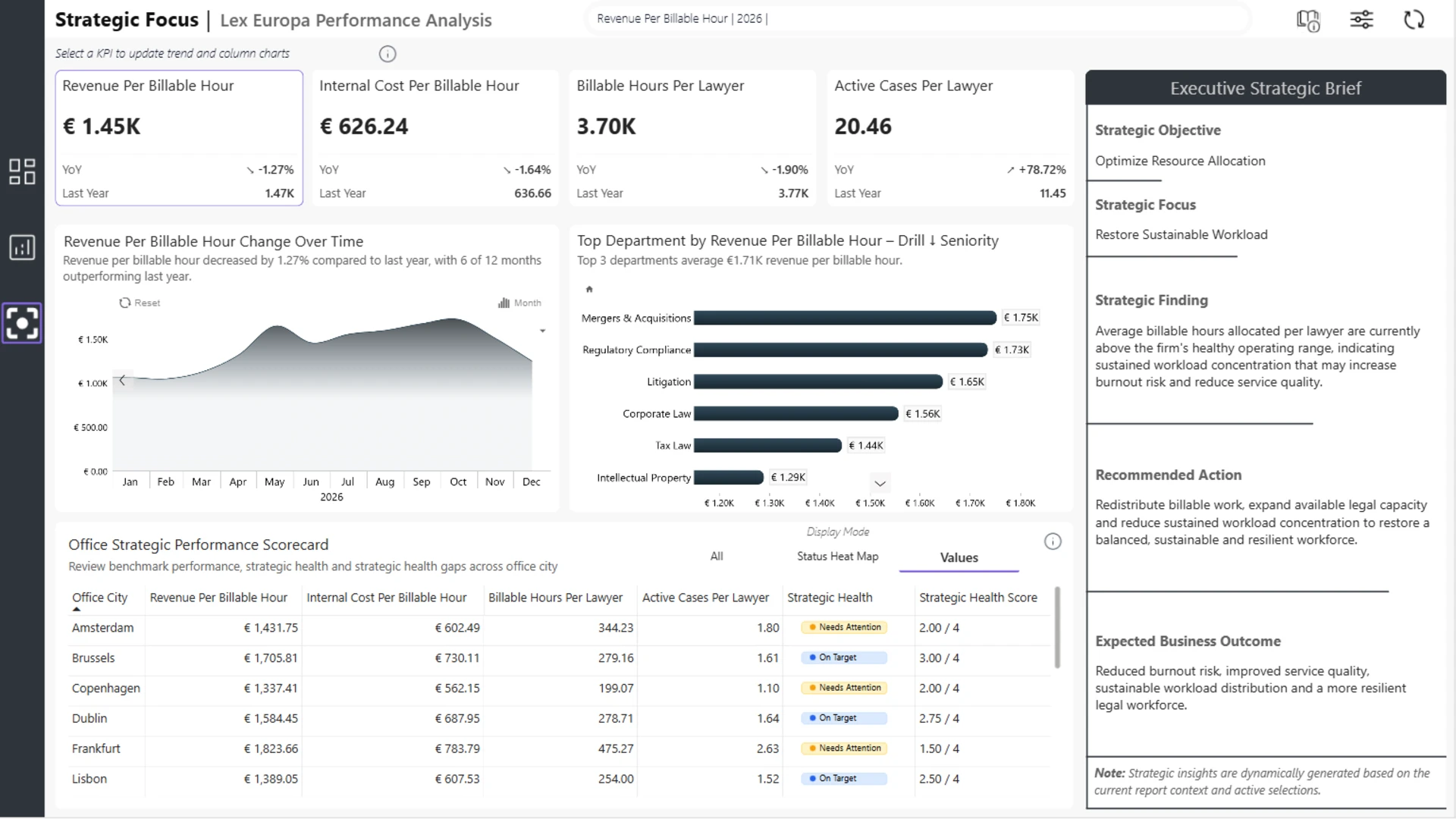
Task: Sort by Strategic Health column header
Action: click(x=830, y=598)
